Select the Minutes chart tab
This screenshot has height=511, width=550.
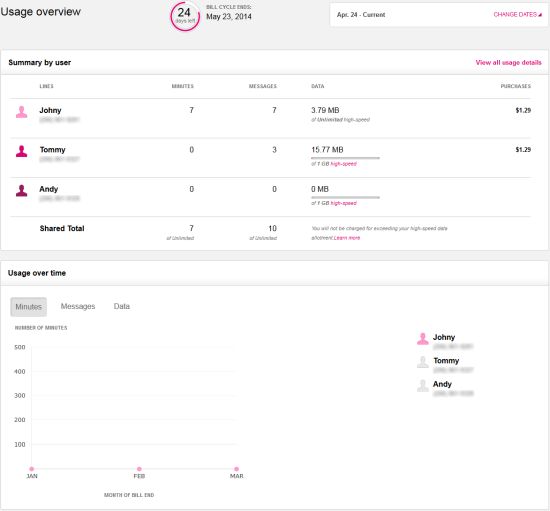click(x=28, y=307)
